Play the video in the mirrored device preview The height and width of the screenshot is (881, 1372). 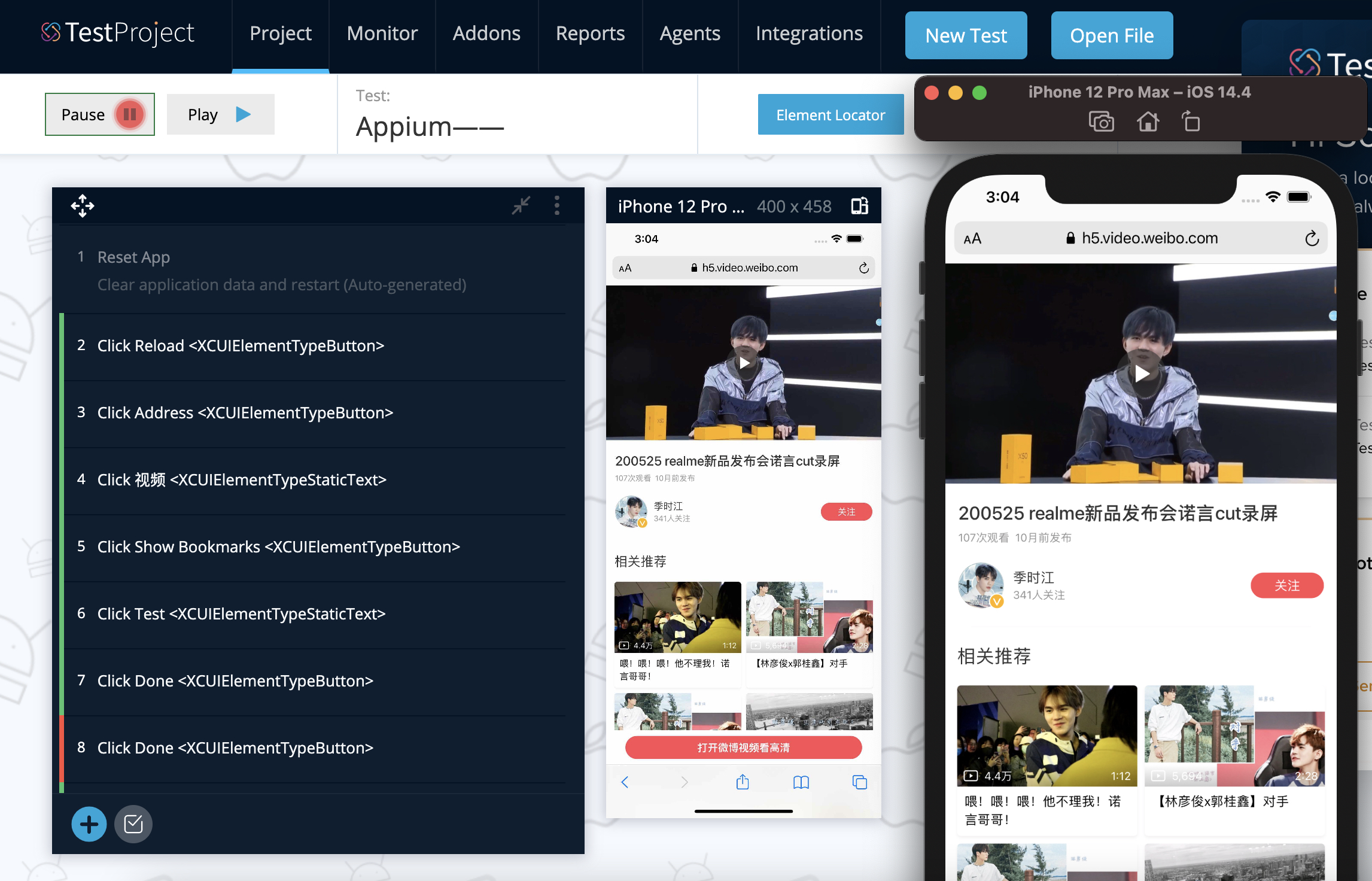coord(744,363)
